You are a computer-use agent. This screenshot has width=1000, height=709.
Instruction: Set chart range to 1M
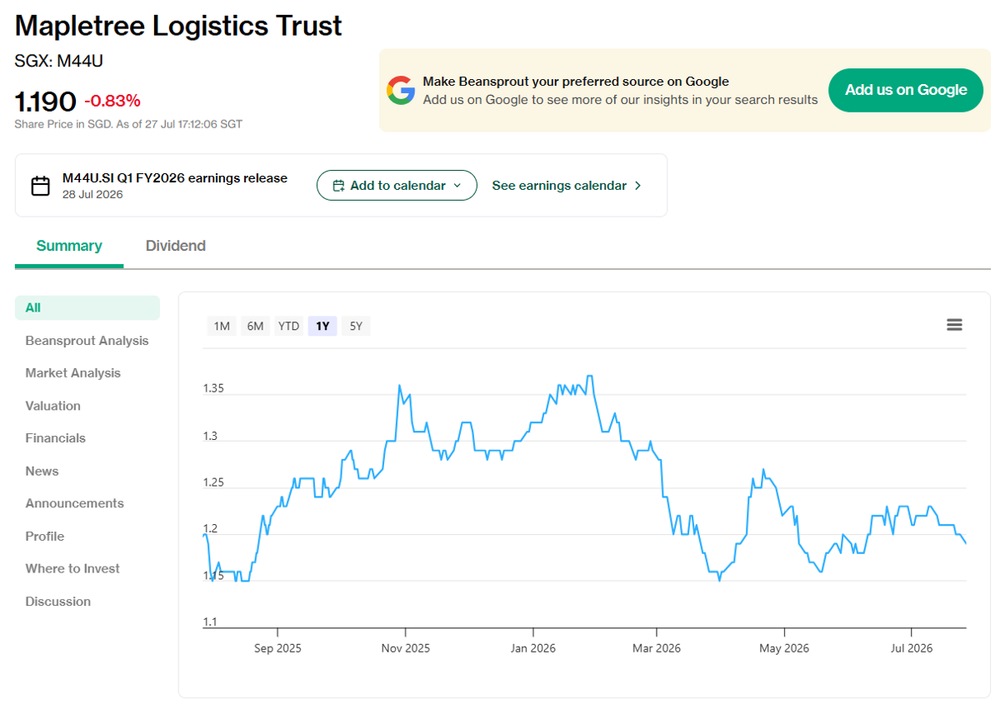(x=222, y=326)
